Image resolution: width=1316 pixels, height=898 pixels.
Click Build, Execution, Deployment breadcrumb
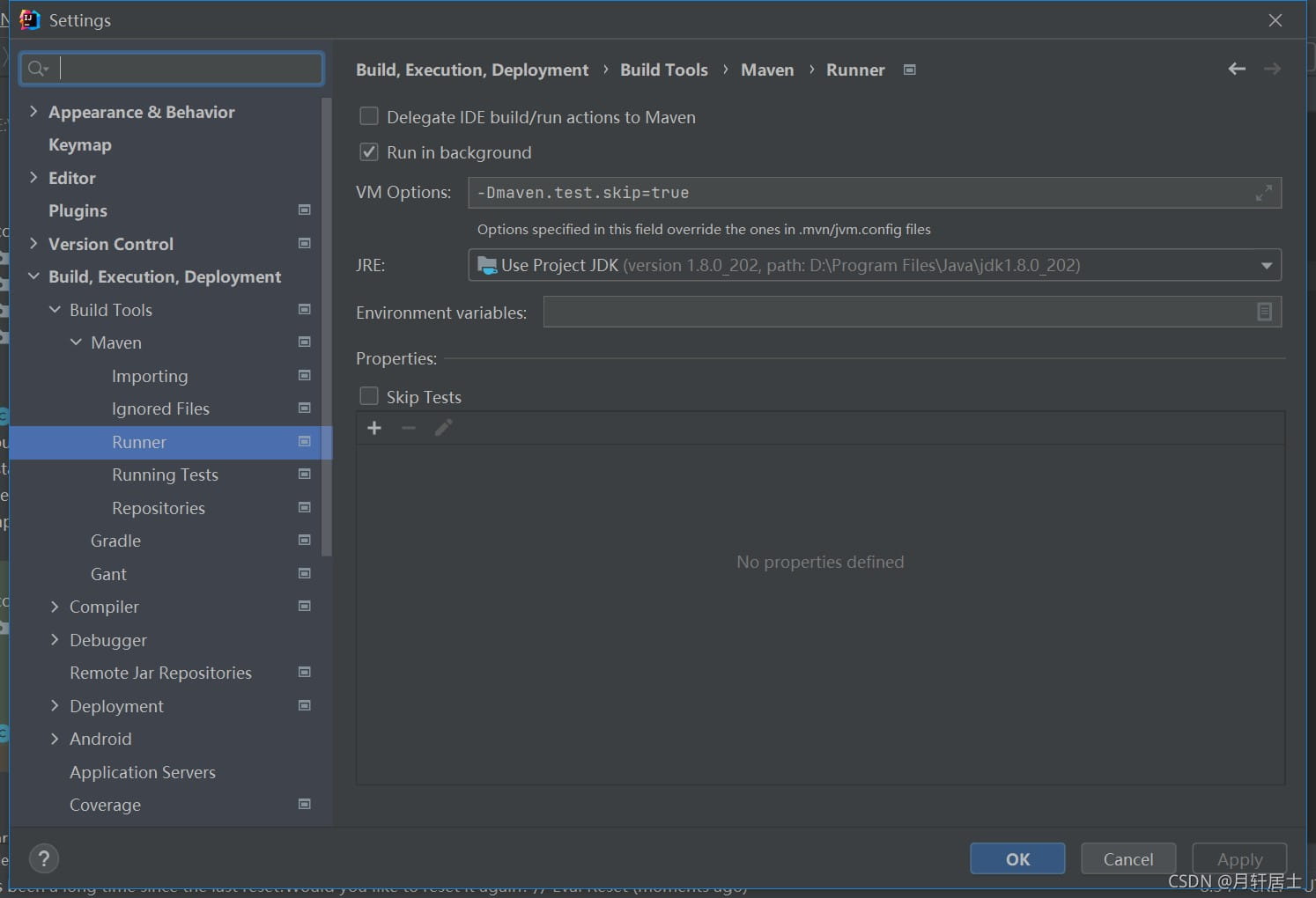[472, 70]
